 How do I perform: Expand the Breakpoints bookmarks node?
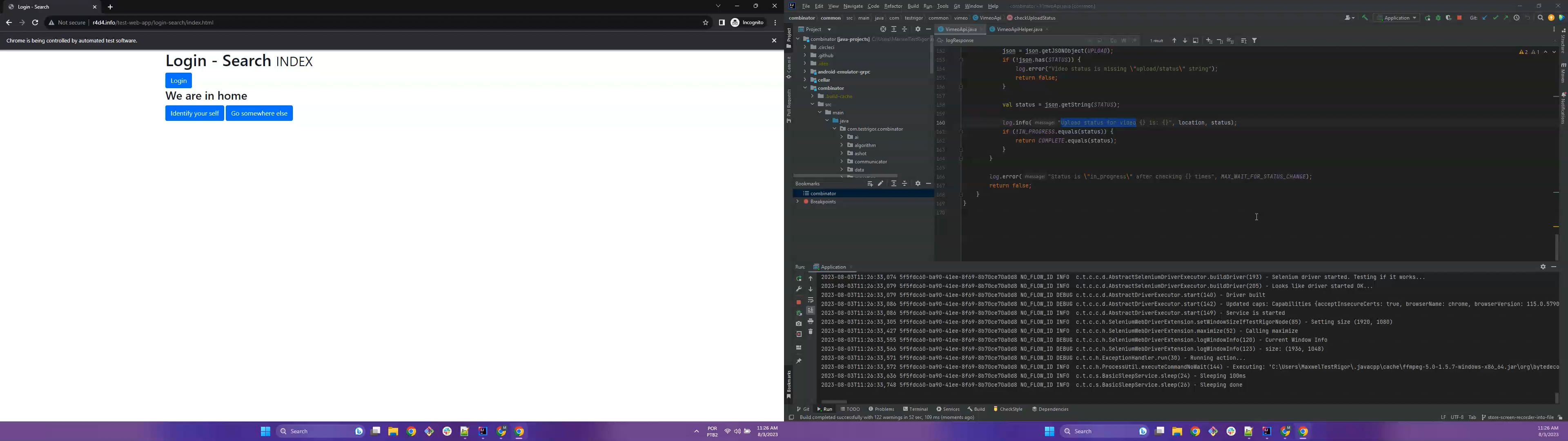tap(797, 202)
